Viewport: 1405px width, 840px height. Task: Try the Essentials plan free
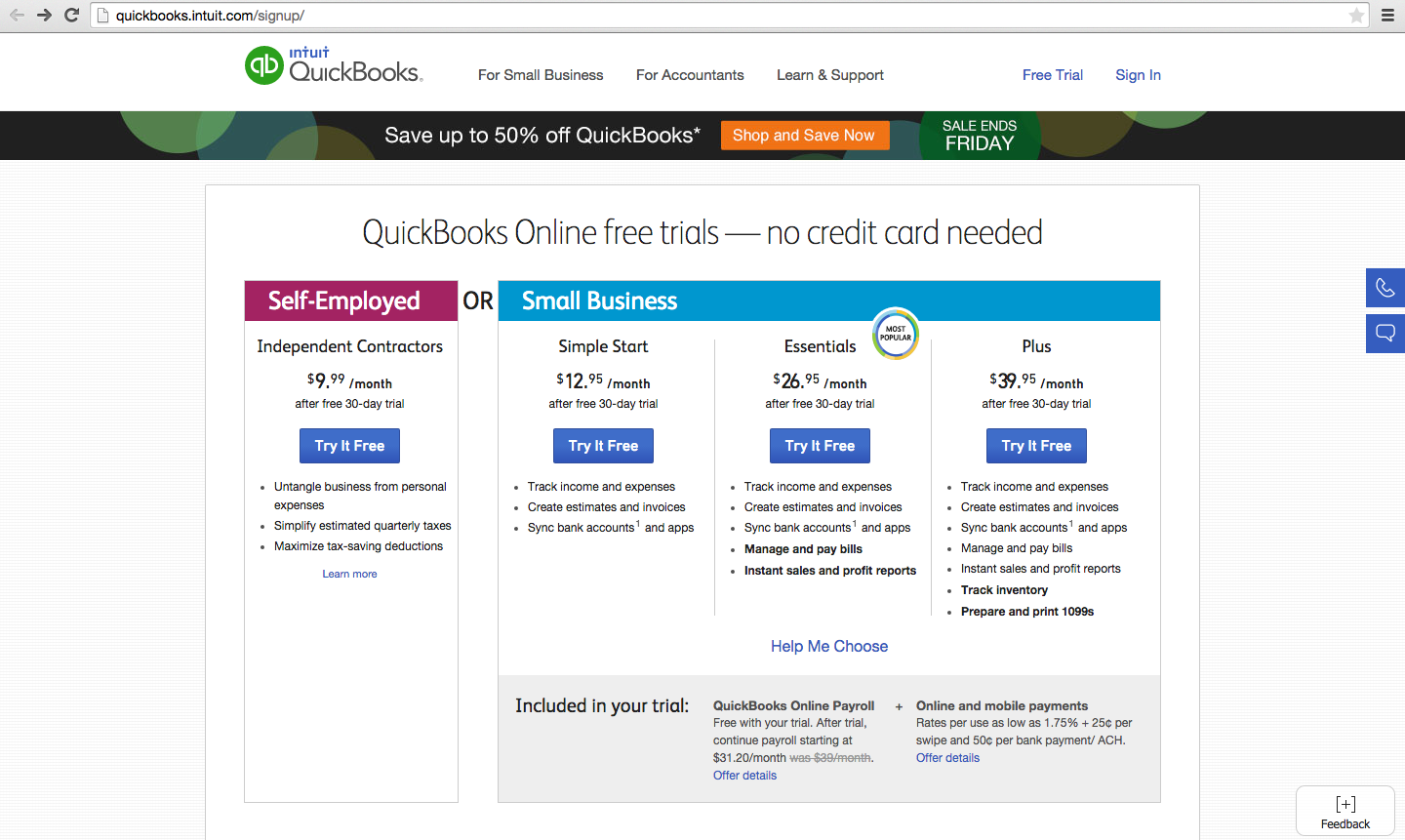point(820,446)
